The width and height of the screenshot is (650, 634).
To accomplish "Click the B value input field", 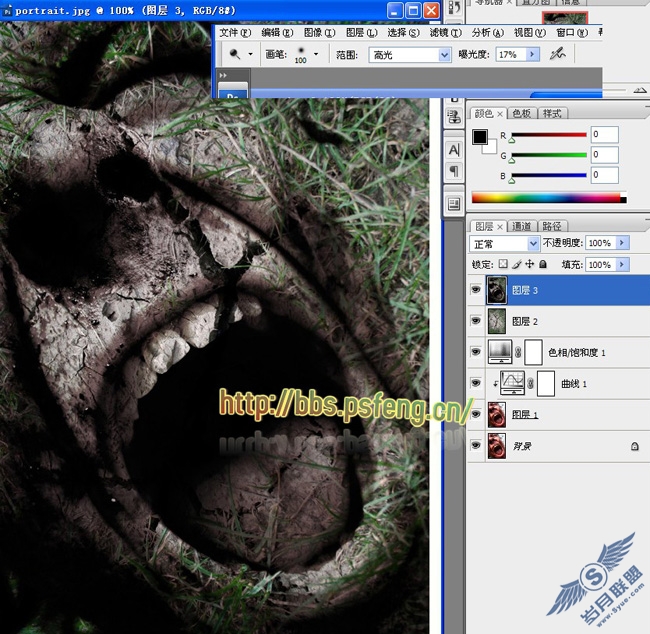I will (604, 175).
